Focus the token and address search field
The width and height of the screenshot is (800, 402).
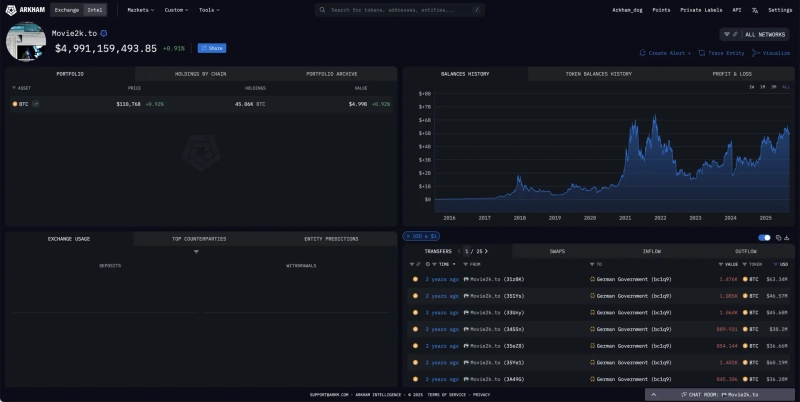click(x=400, y=10)
